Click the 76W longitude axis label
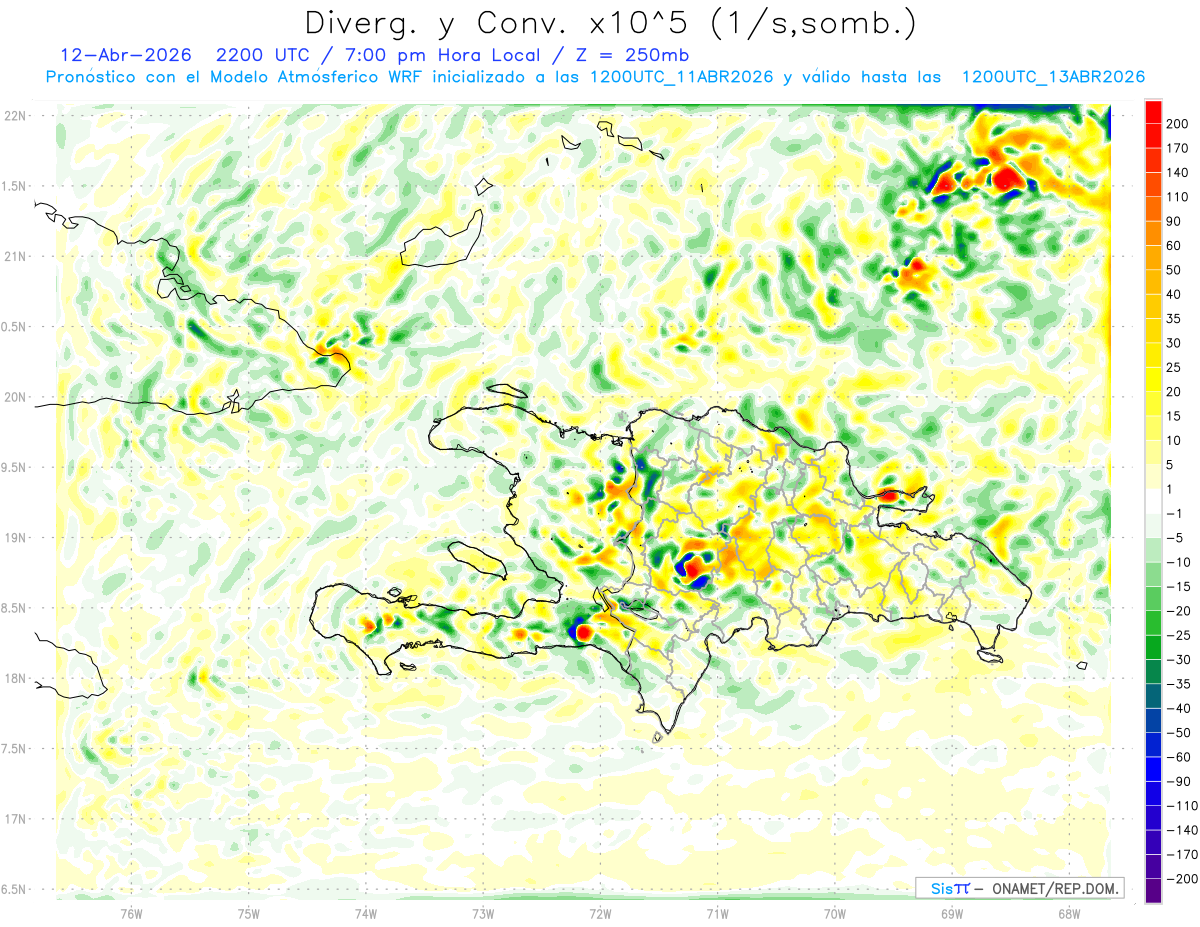Image resolution: width=1200 pixels, height=927 pixels. coord(131,912)
